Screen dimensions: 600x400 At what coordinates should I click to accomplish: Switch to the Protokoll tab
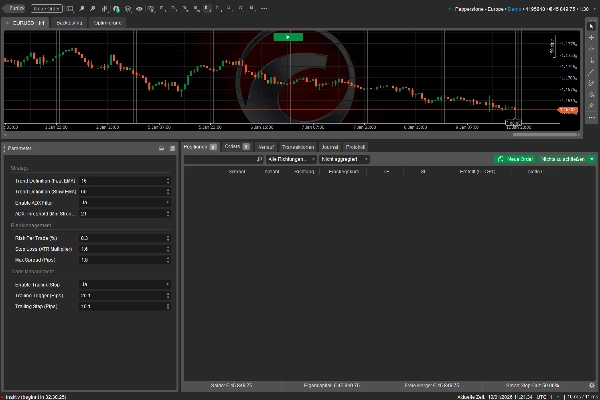pos(355,147)
